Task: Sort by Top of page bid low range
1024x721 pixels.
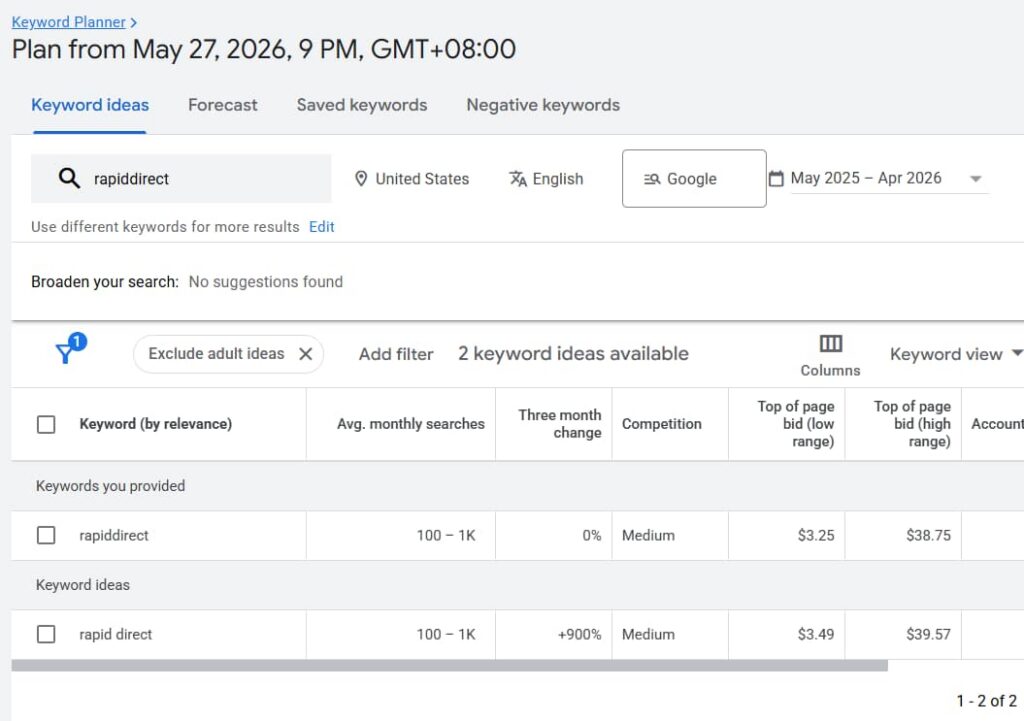Action: click(x=795, y=424)
